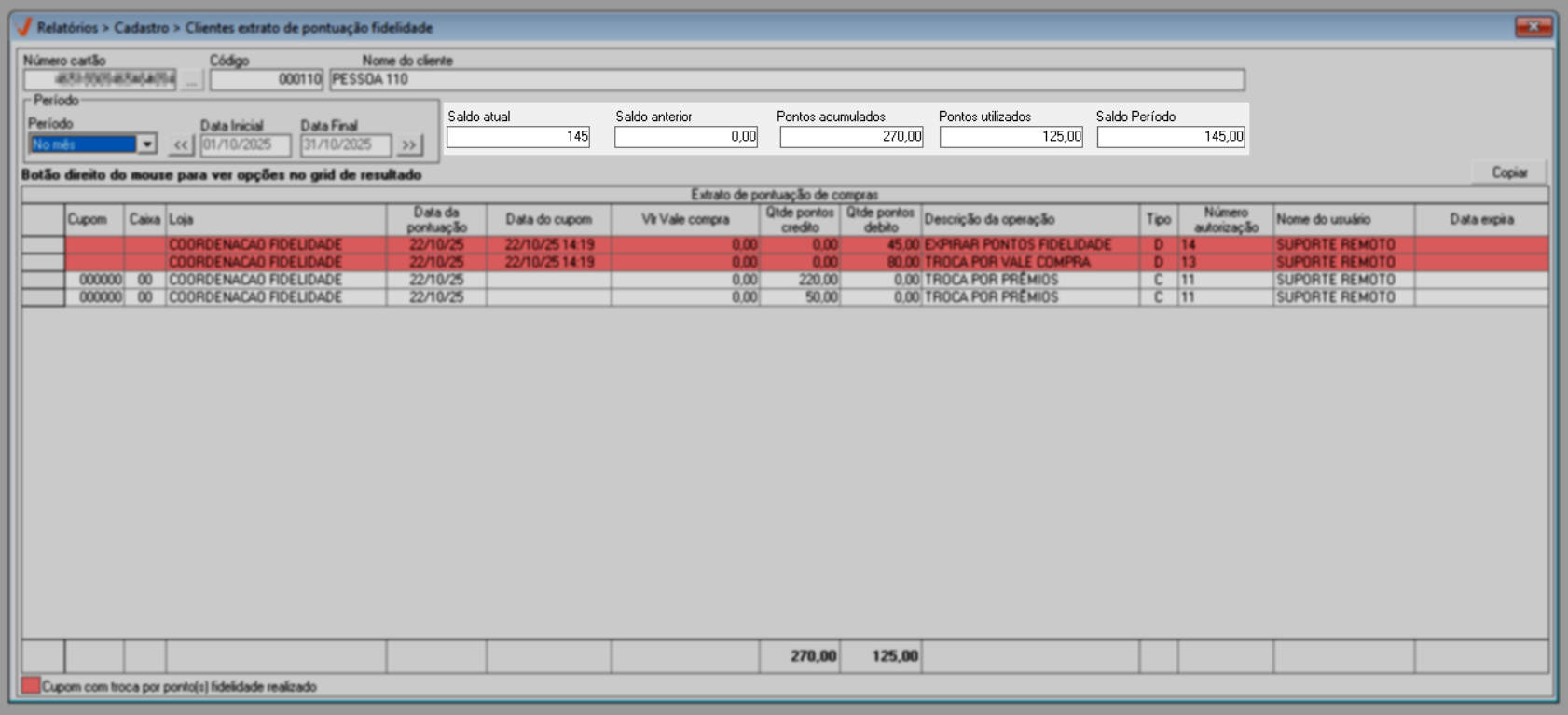
Task: Close the fidelity statement window
Action: [1533, 27]
